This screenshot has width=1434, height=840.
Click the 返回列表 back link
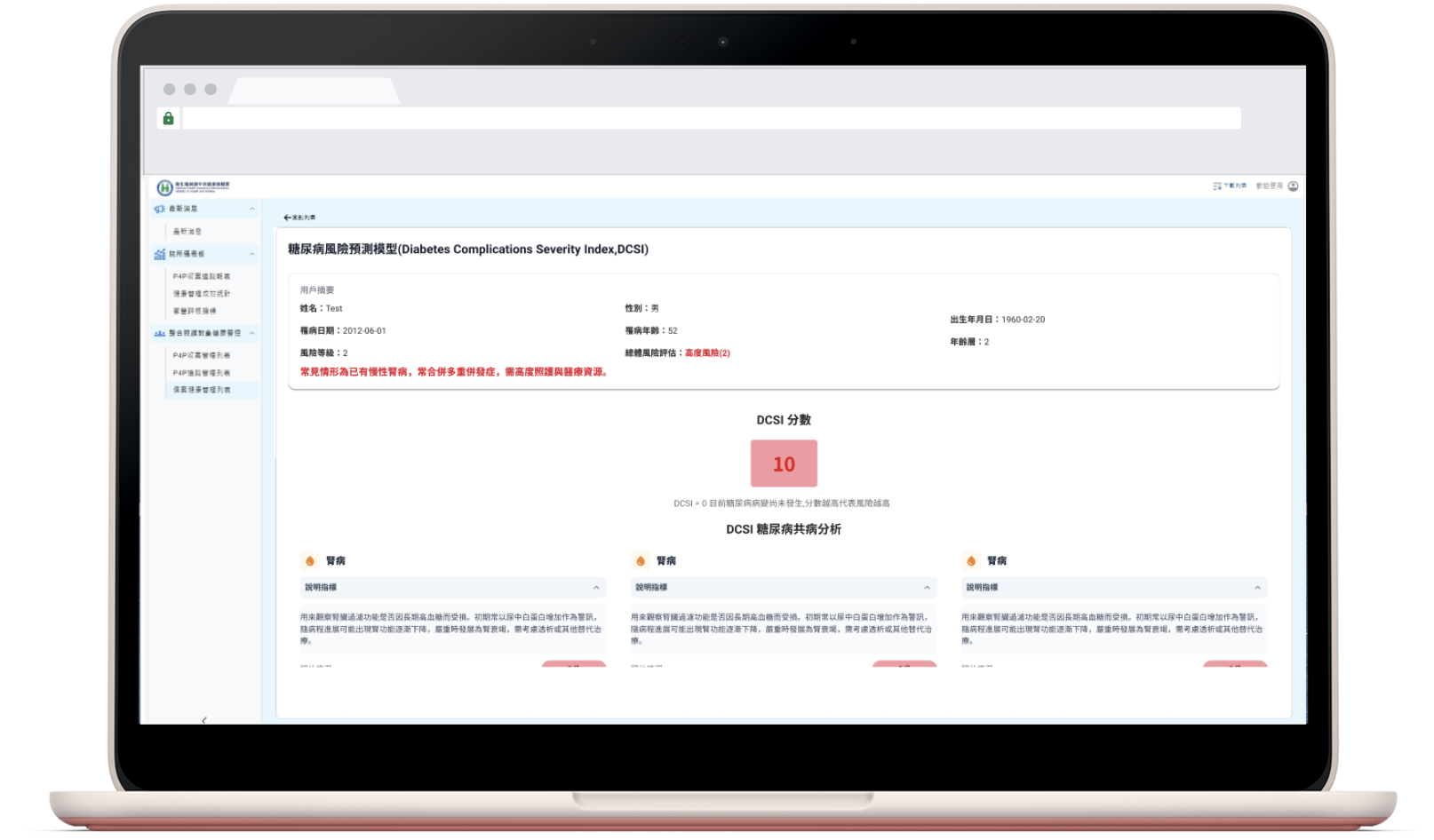[300, 218]
